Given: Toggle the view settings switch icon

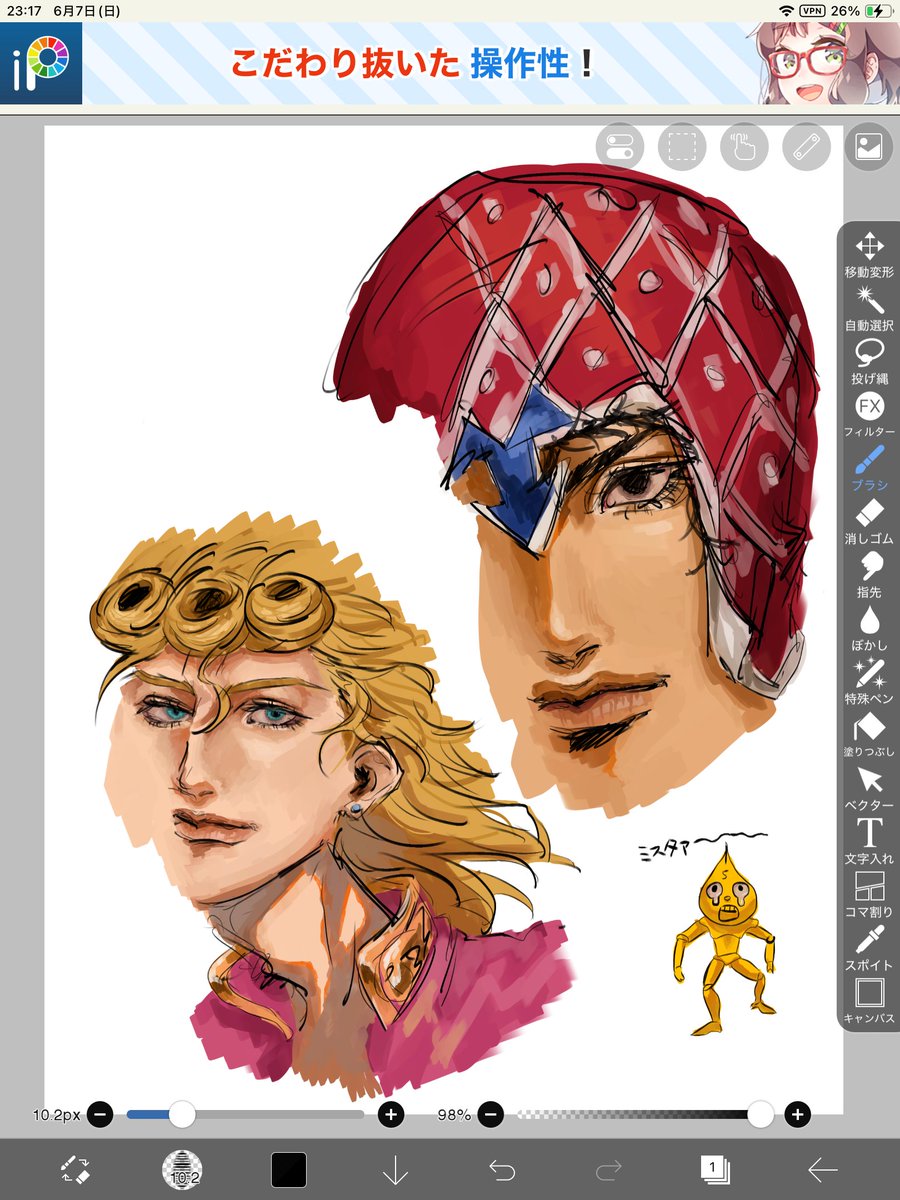Looking at the screenshot, I should tap(620, 147).
